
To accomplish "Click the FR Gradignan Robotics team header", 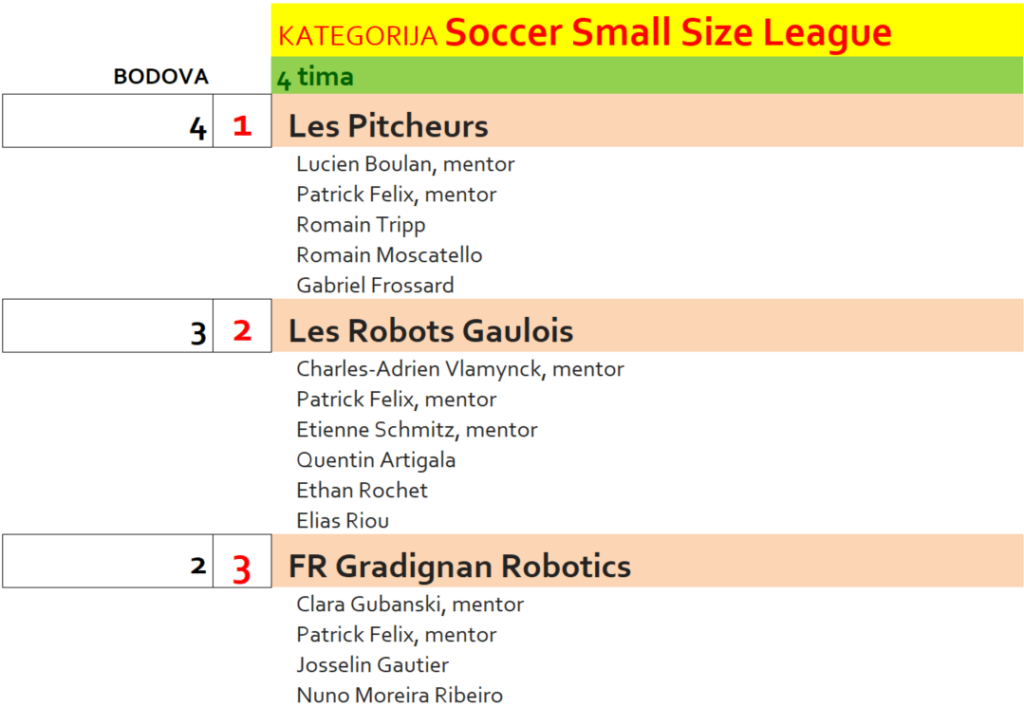I will tap(460, 567).
